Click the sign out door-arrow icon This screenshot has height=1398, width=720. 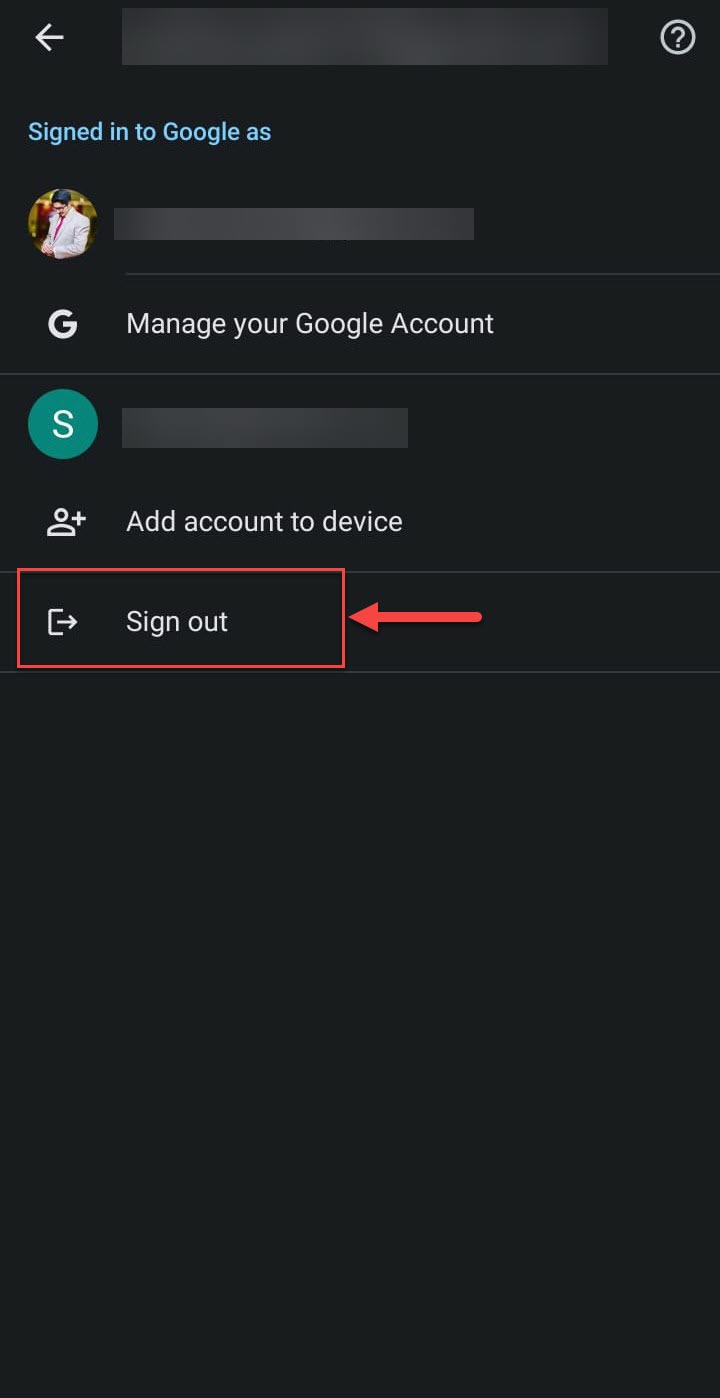coord(63,622)
